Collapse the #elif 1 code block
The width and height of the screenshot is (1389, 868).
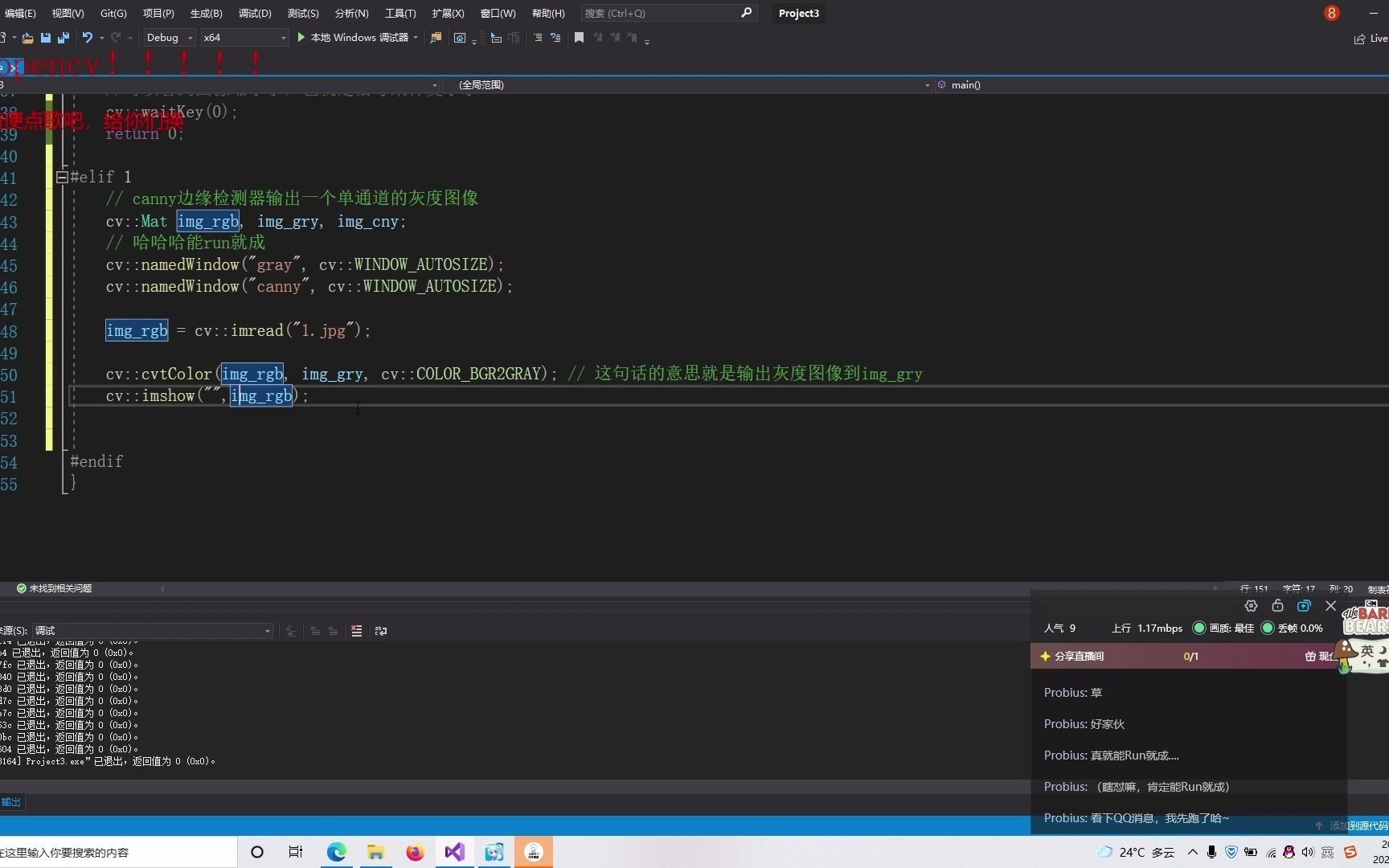pos(62,177)
